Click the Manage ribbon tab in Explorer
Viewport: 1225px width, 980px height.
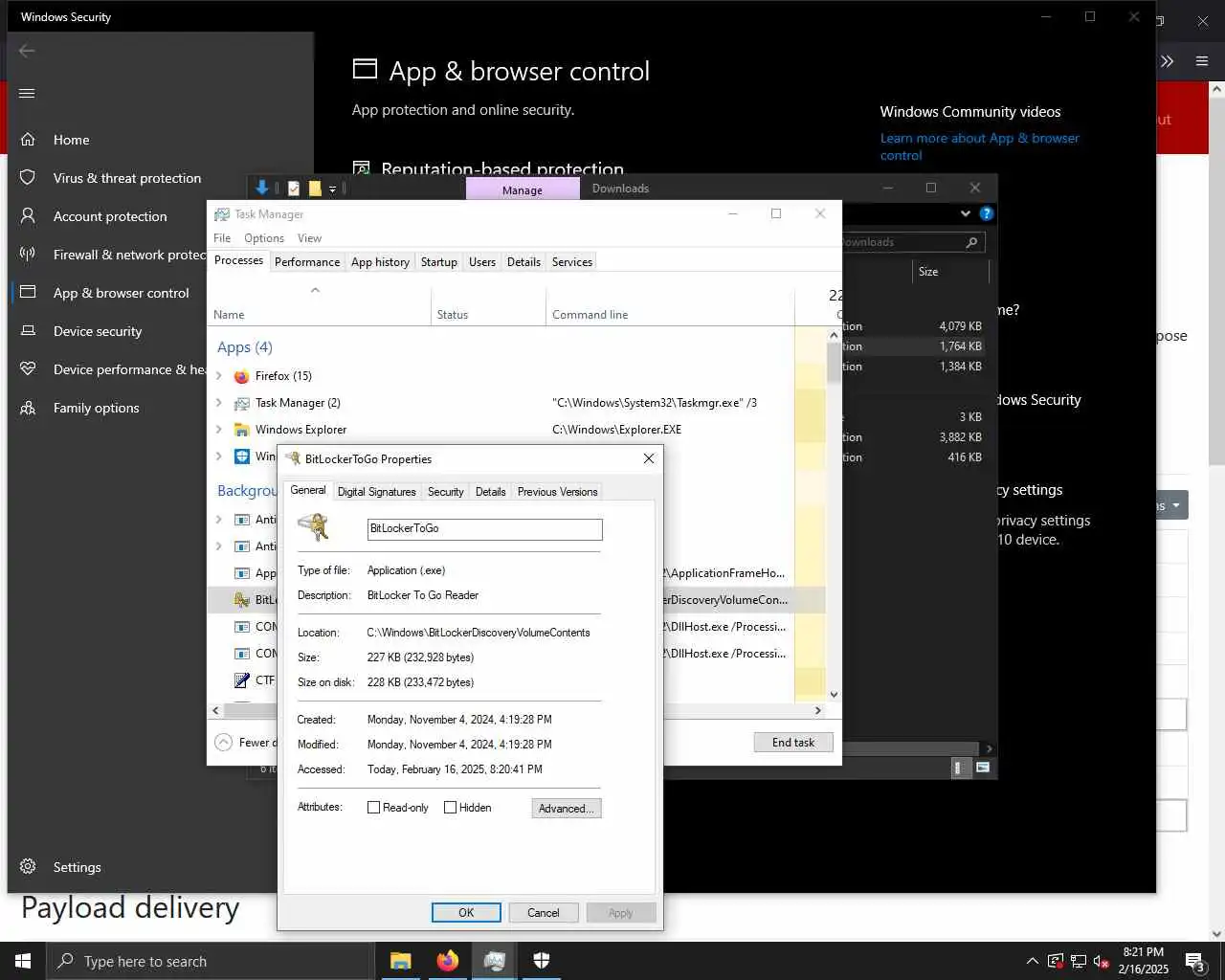pyautogui.click(x=523, y=189)
